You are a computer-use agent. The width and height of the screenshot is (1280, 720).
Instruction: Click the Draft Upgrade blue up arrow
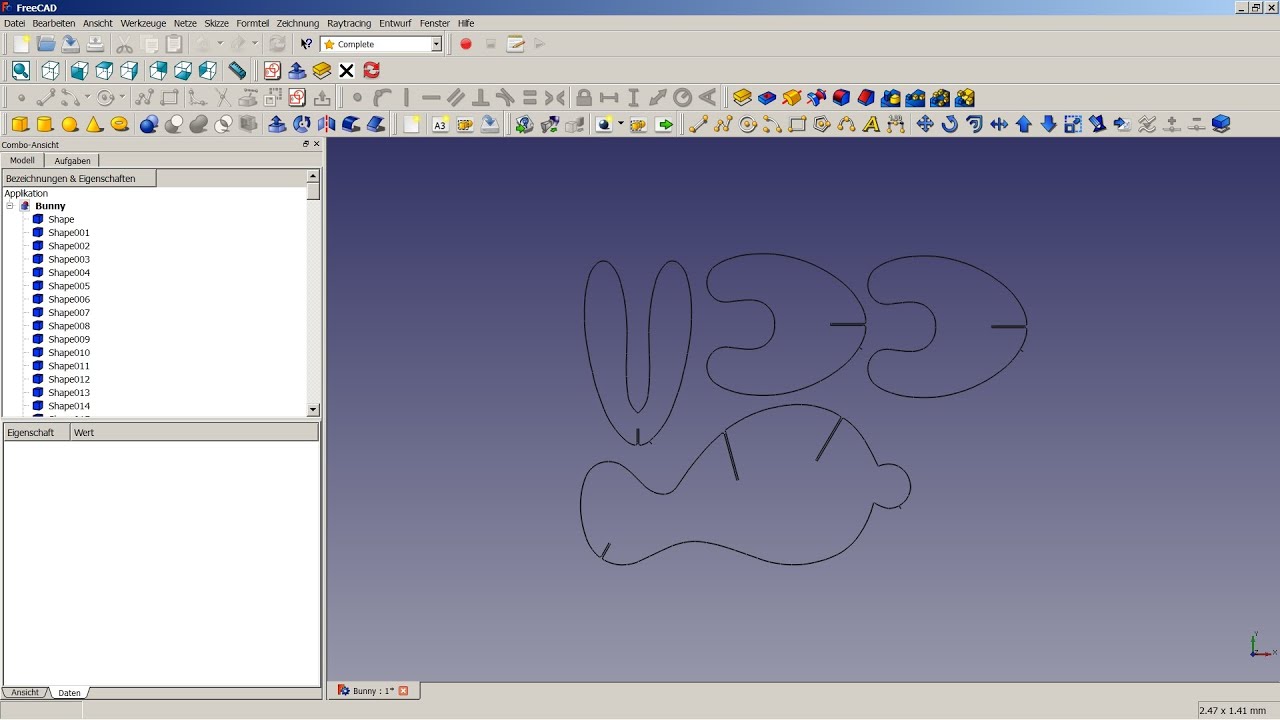click(x=1024, y=124)
